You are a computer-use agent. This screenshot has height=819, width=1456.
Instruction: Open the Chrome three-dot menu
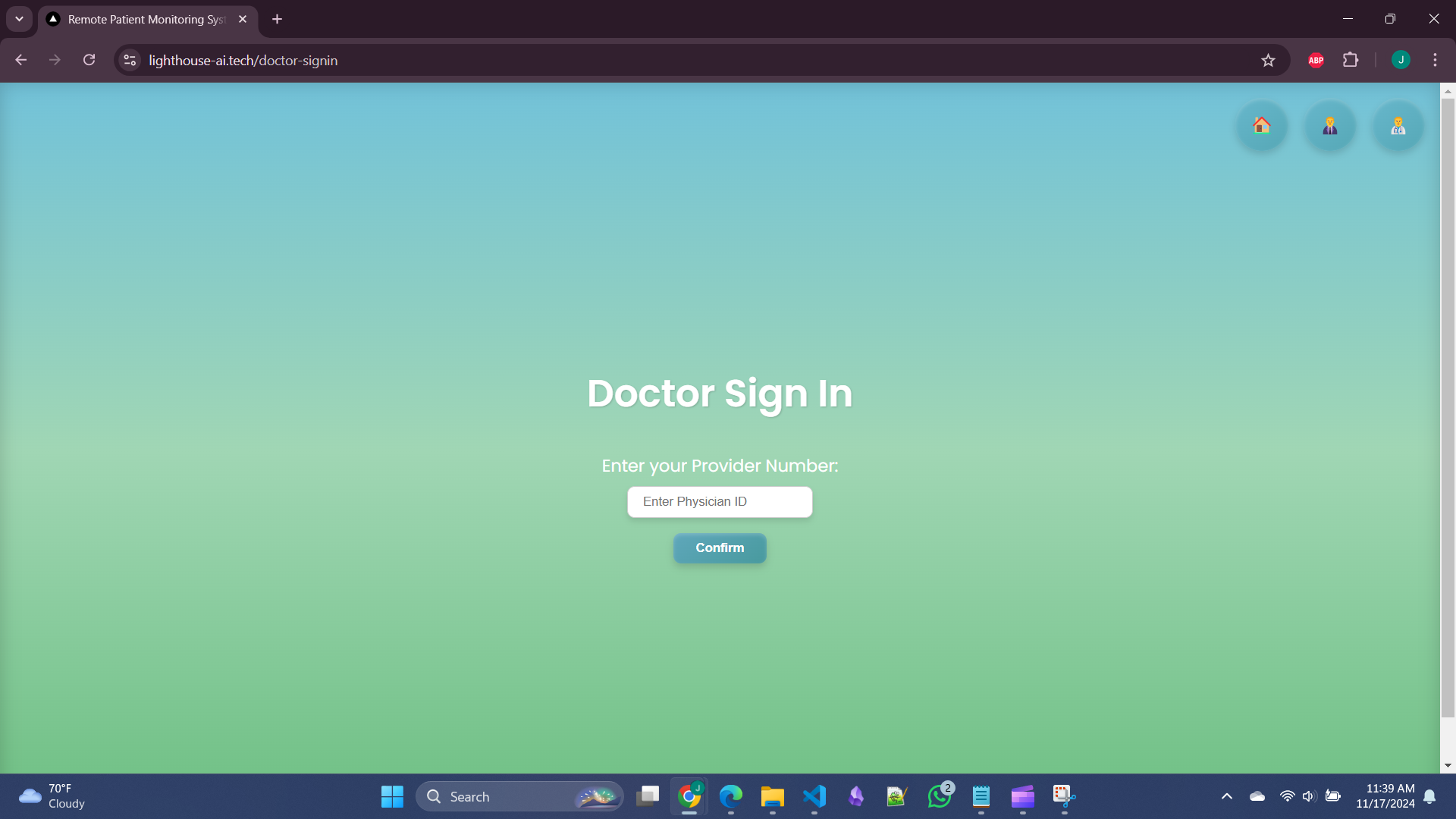click(x=1435, y=60)
